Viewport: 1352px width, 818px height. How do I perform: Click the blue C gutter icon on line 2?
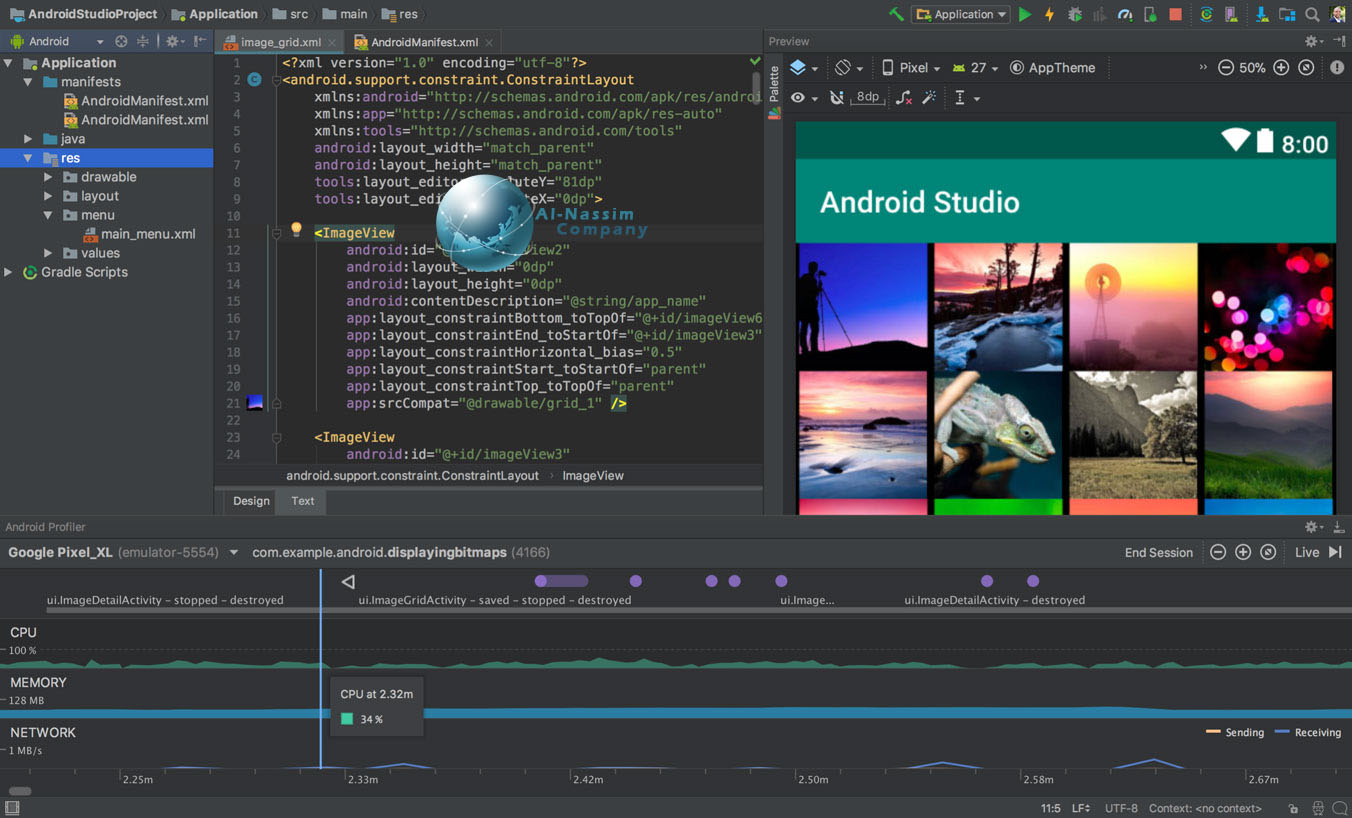coord(254,79)
